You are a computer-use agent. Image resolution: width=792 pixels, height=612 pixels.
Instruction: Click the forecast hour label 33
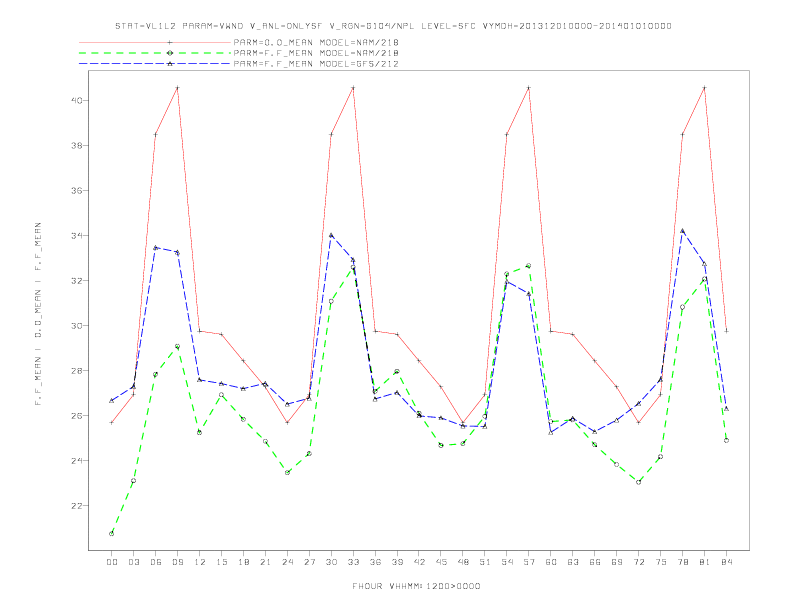(x=353, y=562)
